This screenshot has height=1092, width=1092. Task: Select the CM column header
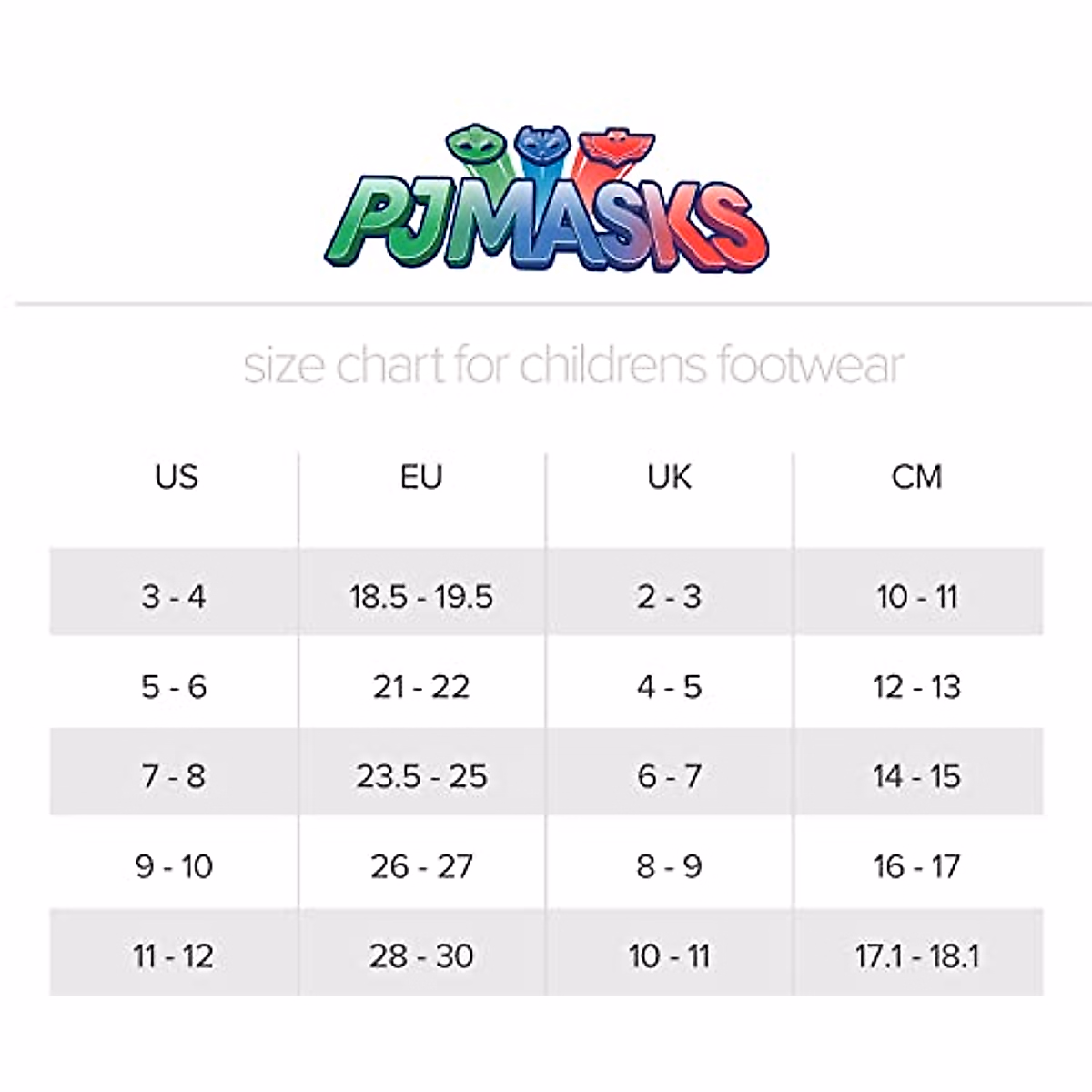[916, 476]
